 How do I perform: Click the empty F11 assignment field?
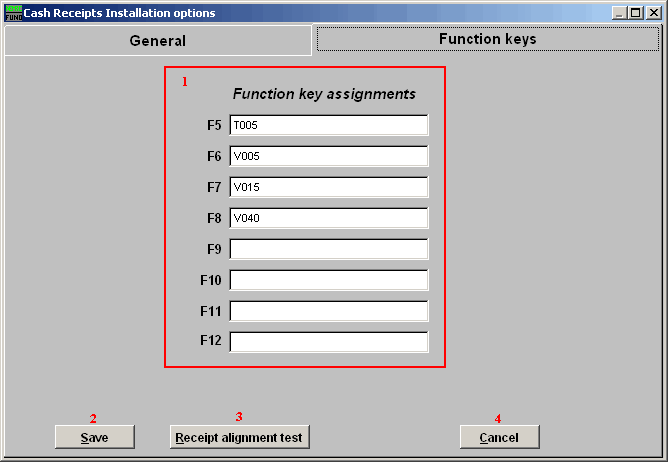click(x=328, y=311)
